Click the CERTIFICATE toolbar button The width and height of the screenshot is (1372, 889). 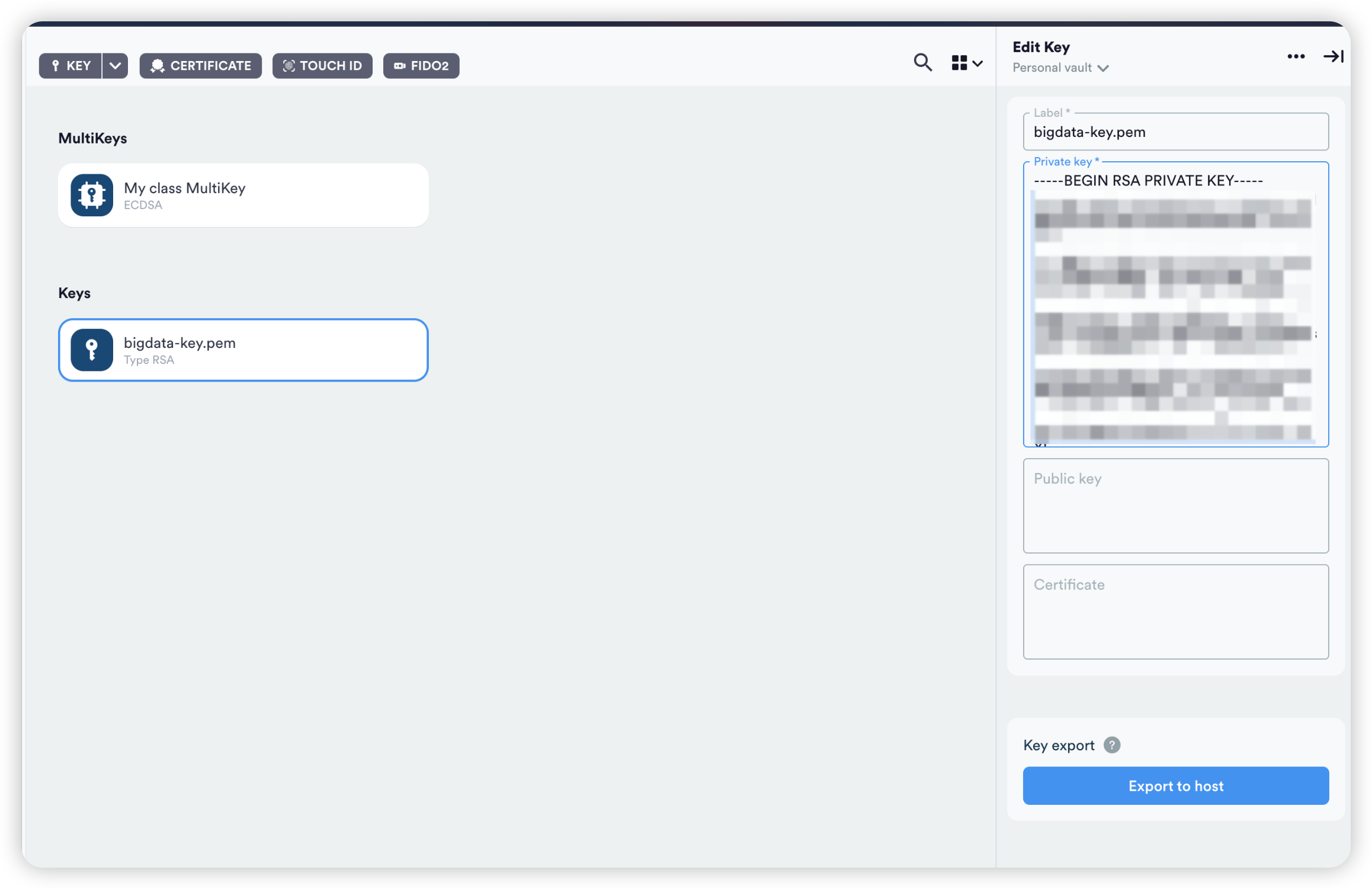point(200,66)
